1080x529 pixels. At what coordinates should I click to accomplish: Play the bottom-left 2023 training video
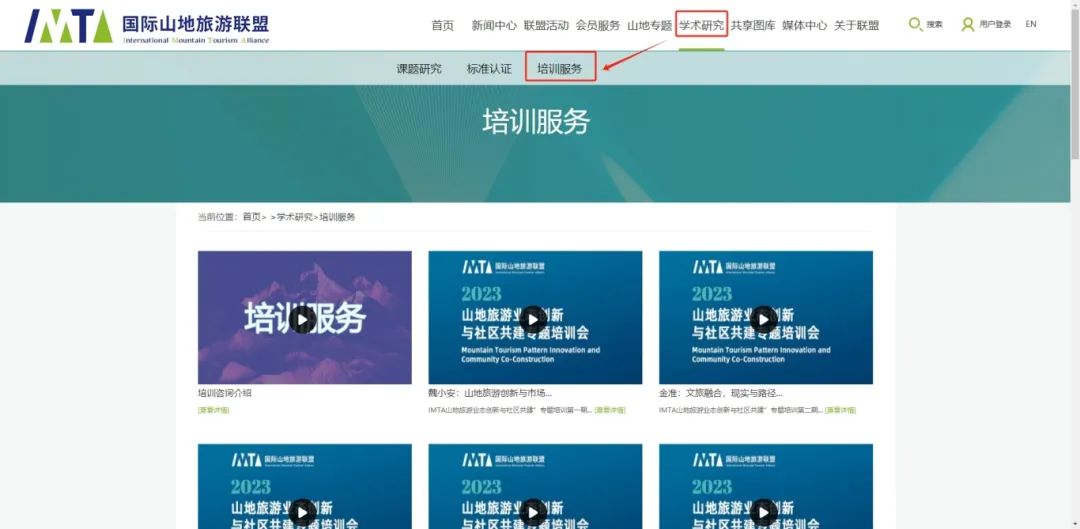click(303, 511)
